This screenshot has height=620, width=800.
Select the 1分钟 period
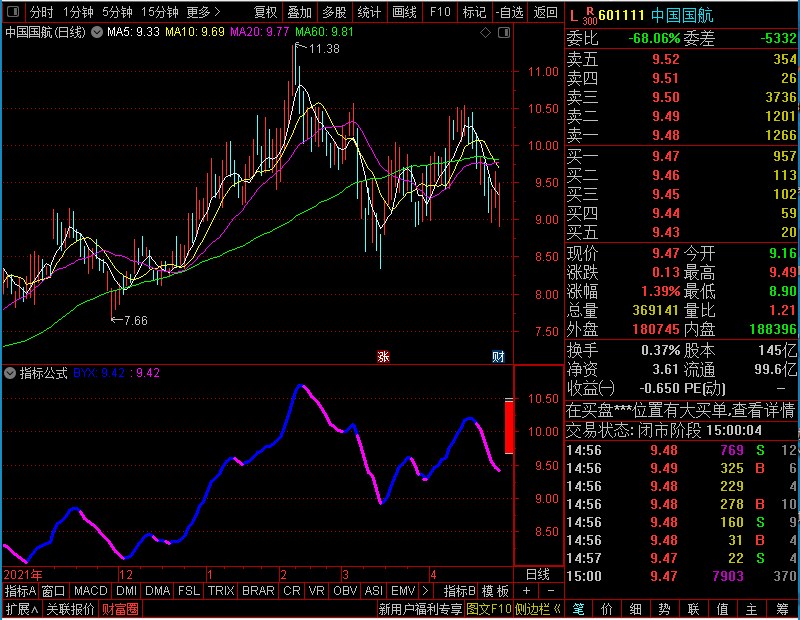point(78,12)
